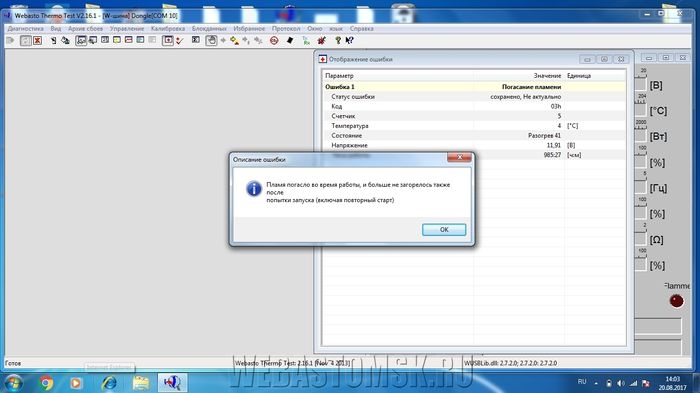Confirm the error description with OK
The image size is (700, 393).
[x=444, y=230]
